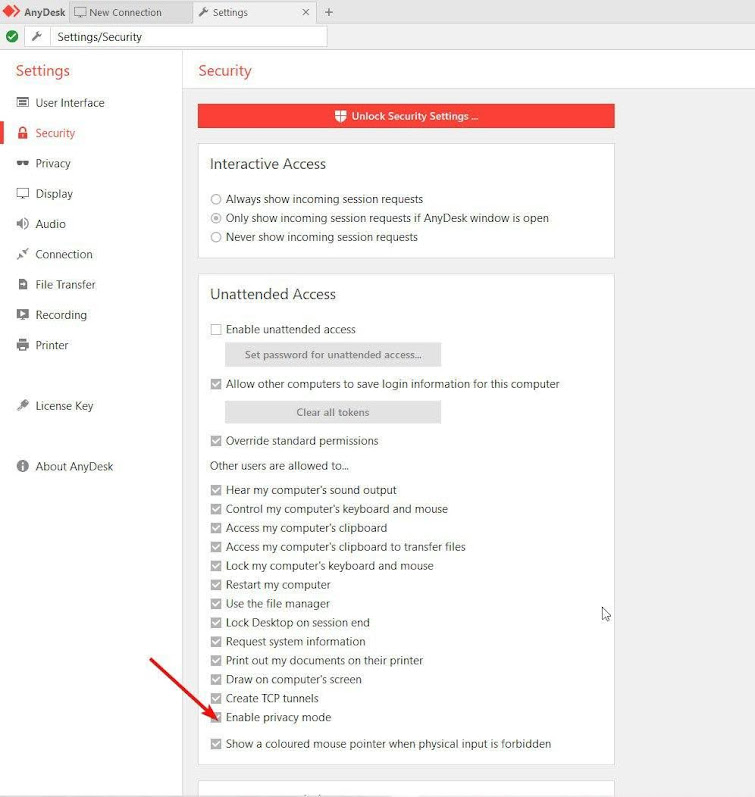
Task: Toggle Allow other computers to save login information
Action: pos(216,384)
